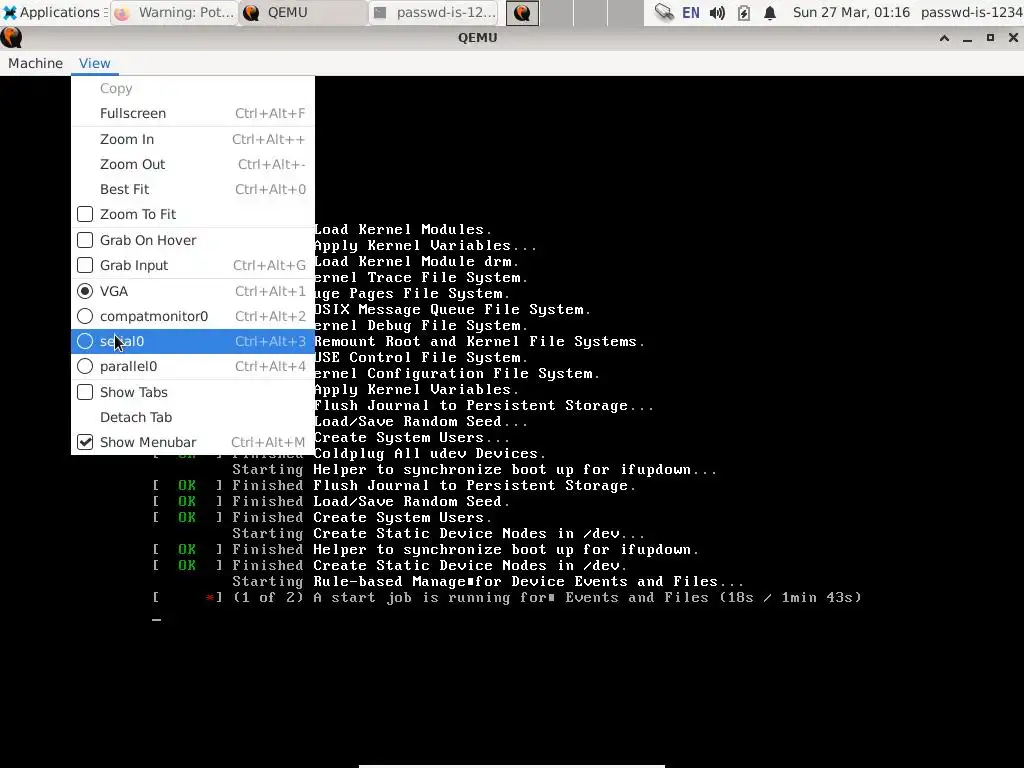Click 'Finished Helper to synchronize boot up' line
1024x768 pixels.
click(x=426, y=550)
